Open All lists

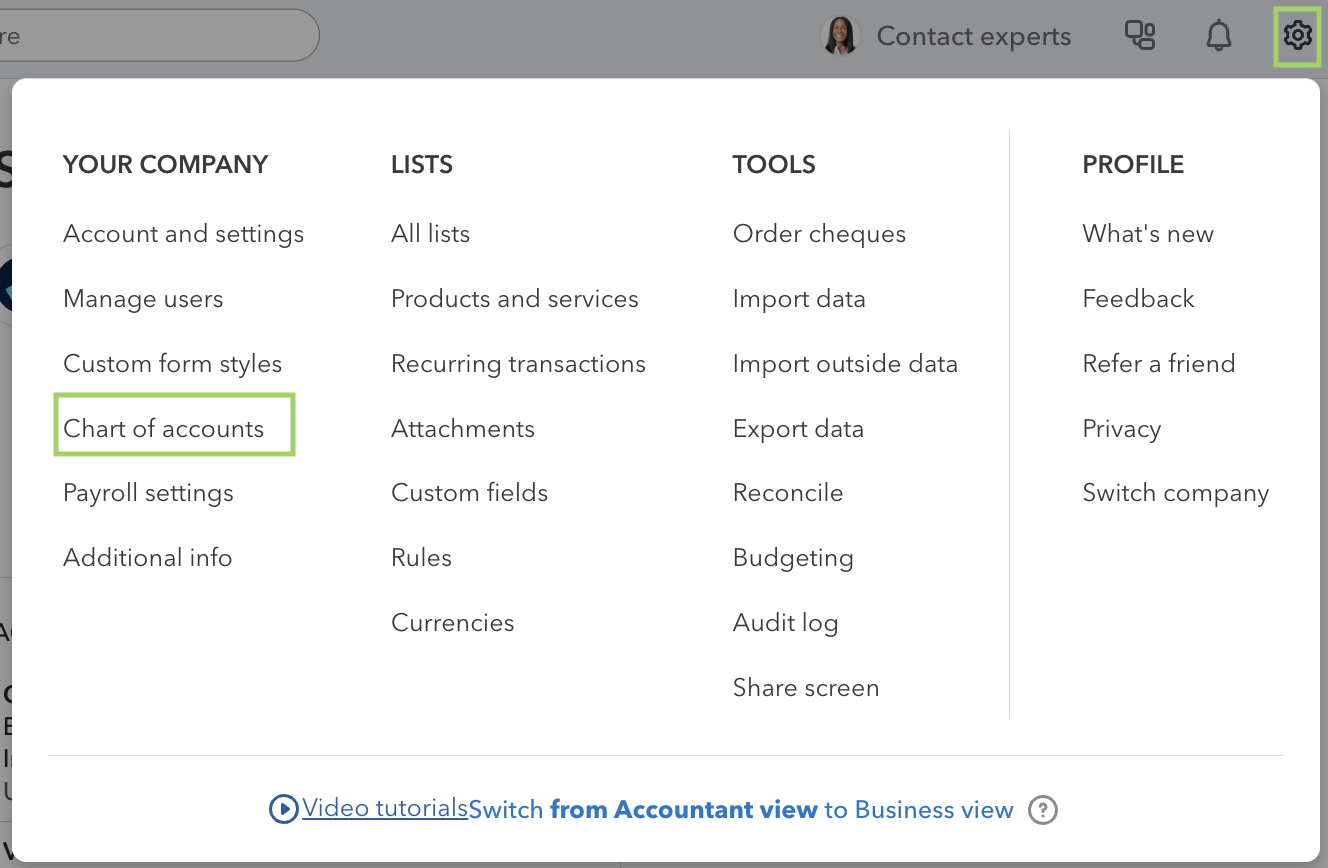pos(430,234)
